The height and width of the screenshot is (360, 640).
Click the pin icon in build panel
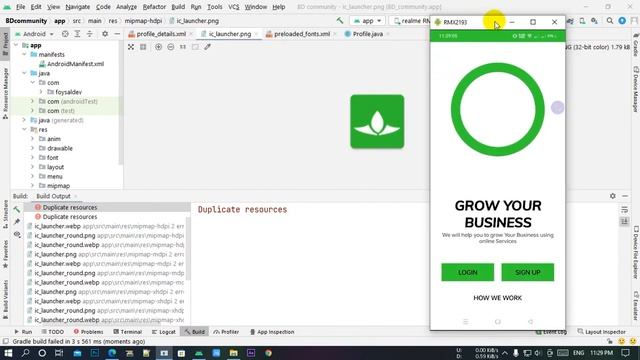[17, 222]
